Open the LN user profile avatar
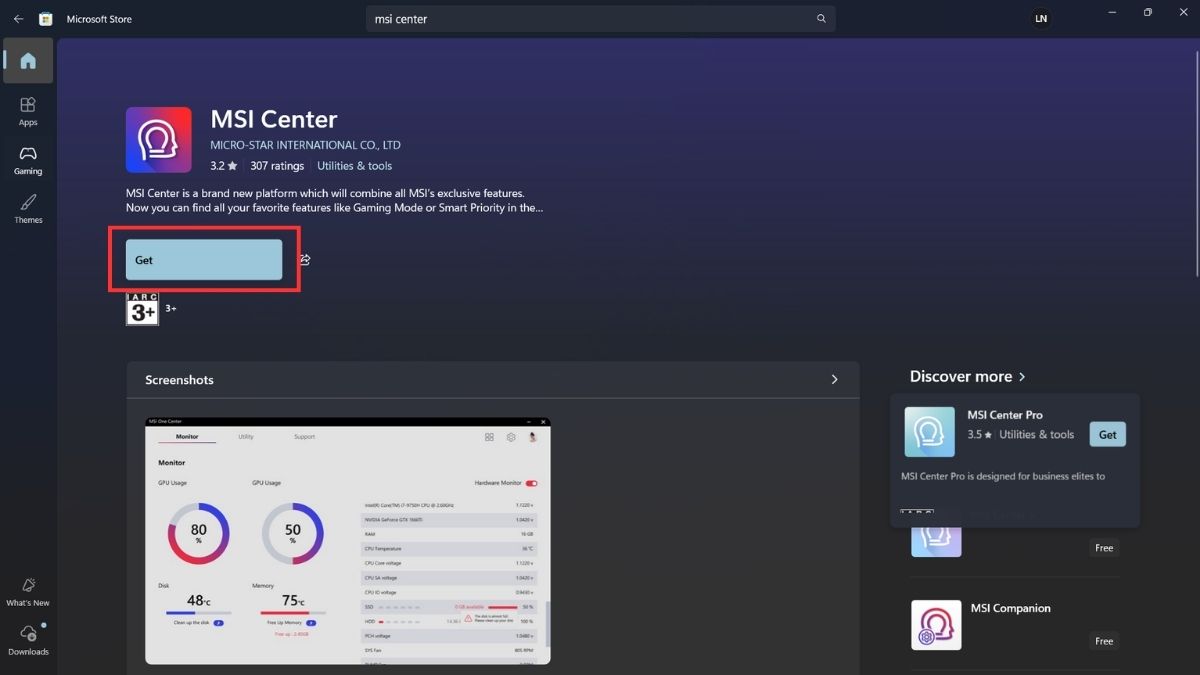Image resolution: width=1200 pixels, height=675 pixels. (1041, 19)
